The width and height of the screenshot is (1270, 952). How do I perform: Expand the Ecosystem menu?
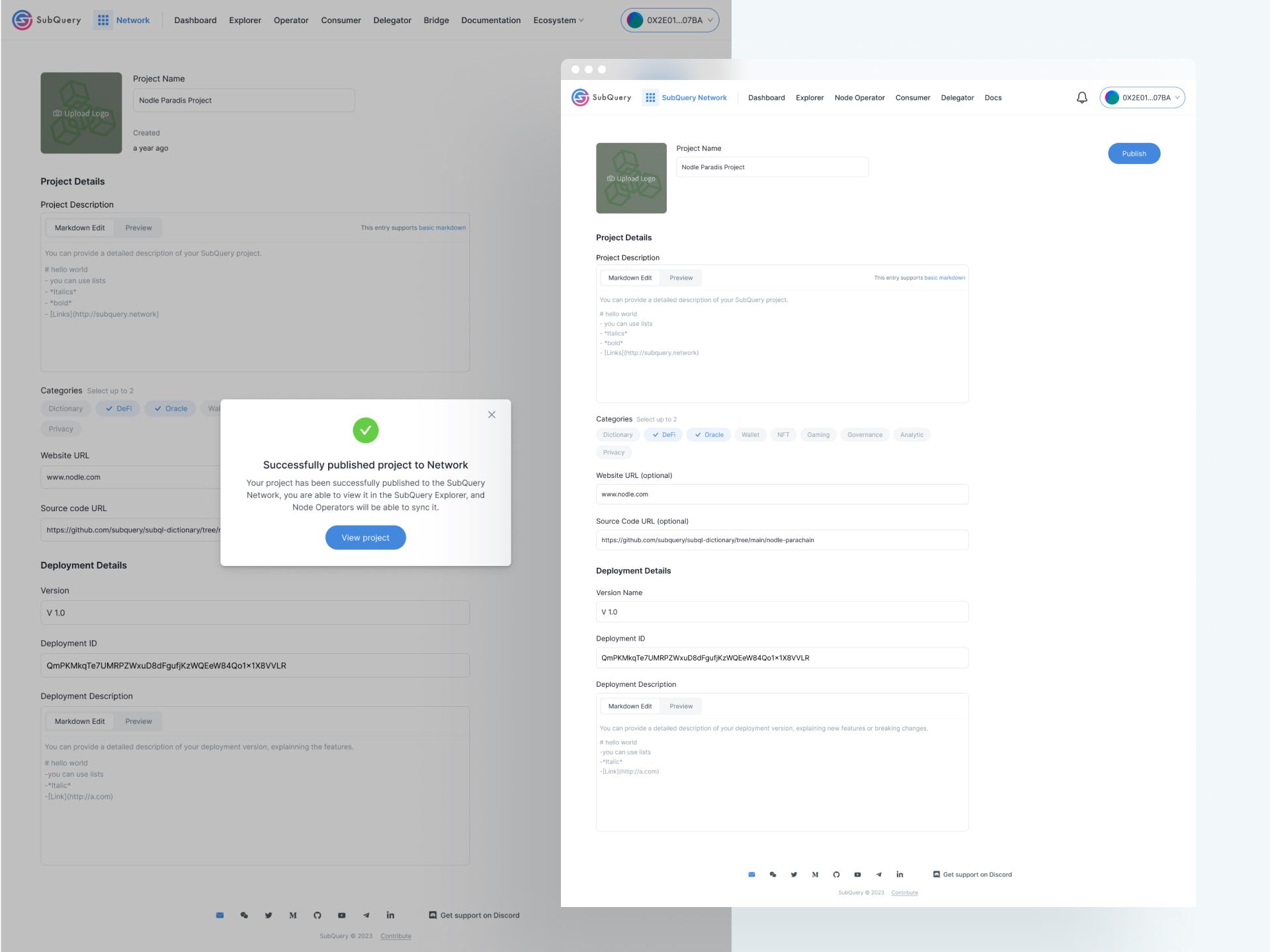click(x=558, y=20)
